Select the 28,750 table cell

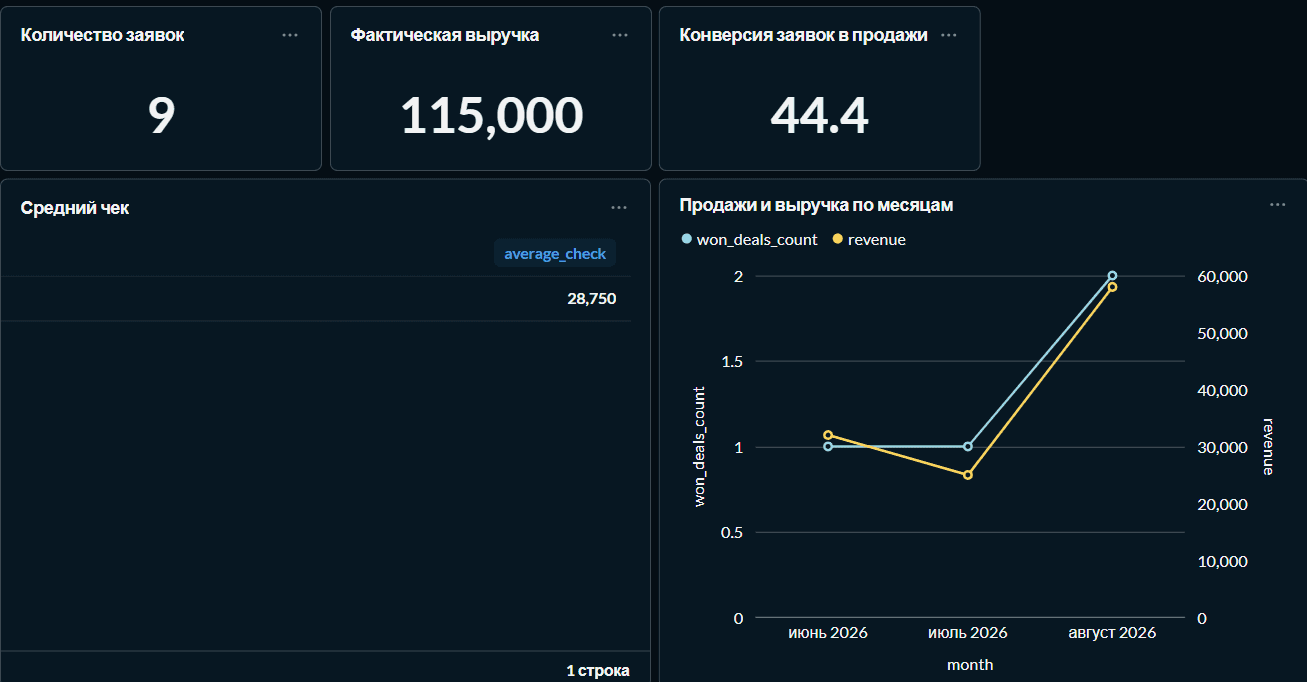591,299
